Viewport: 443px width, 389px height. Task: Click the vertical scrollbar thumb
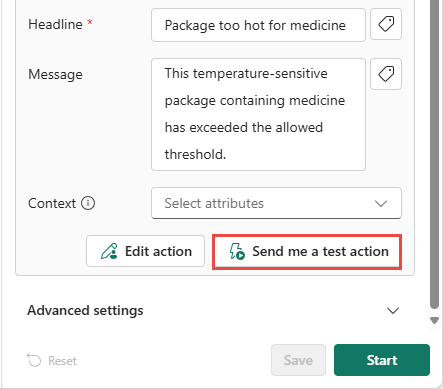434,155
